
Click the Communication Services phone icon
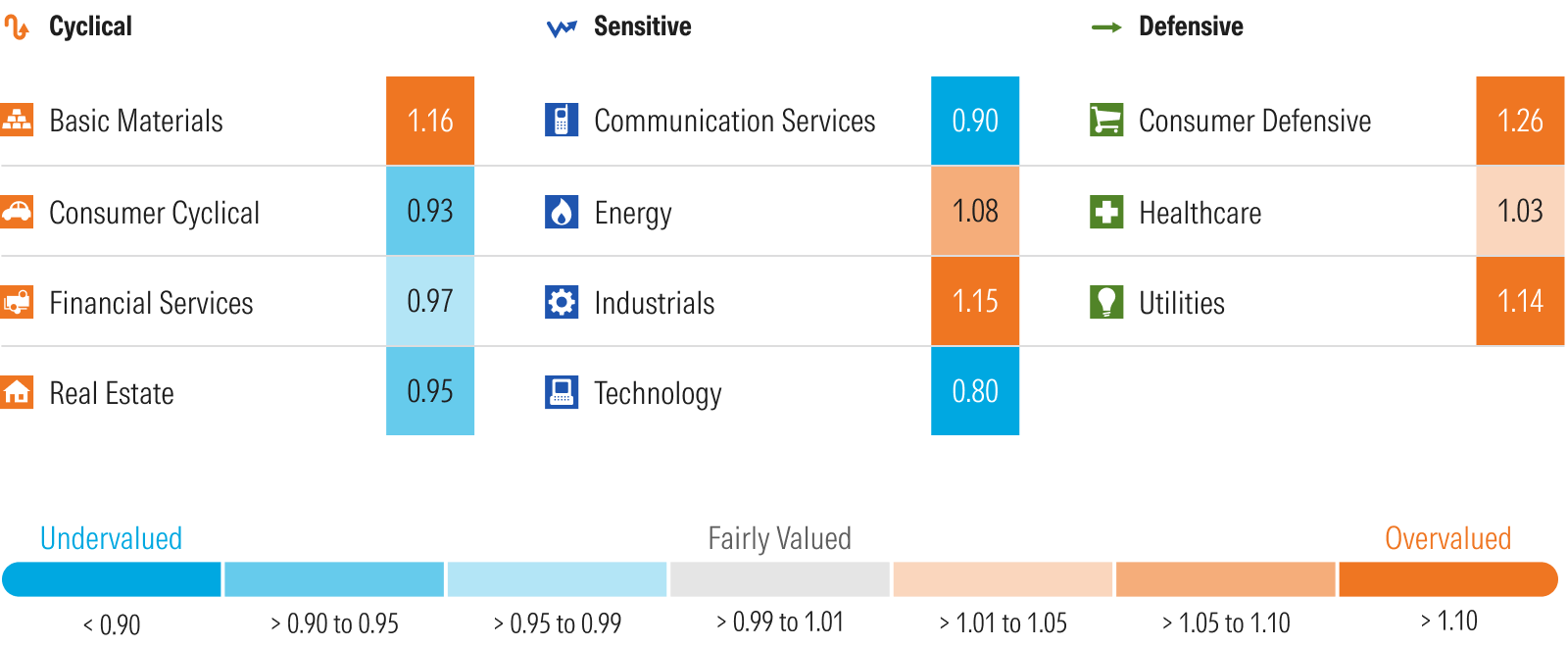tap(561, 120)
